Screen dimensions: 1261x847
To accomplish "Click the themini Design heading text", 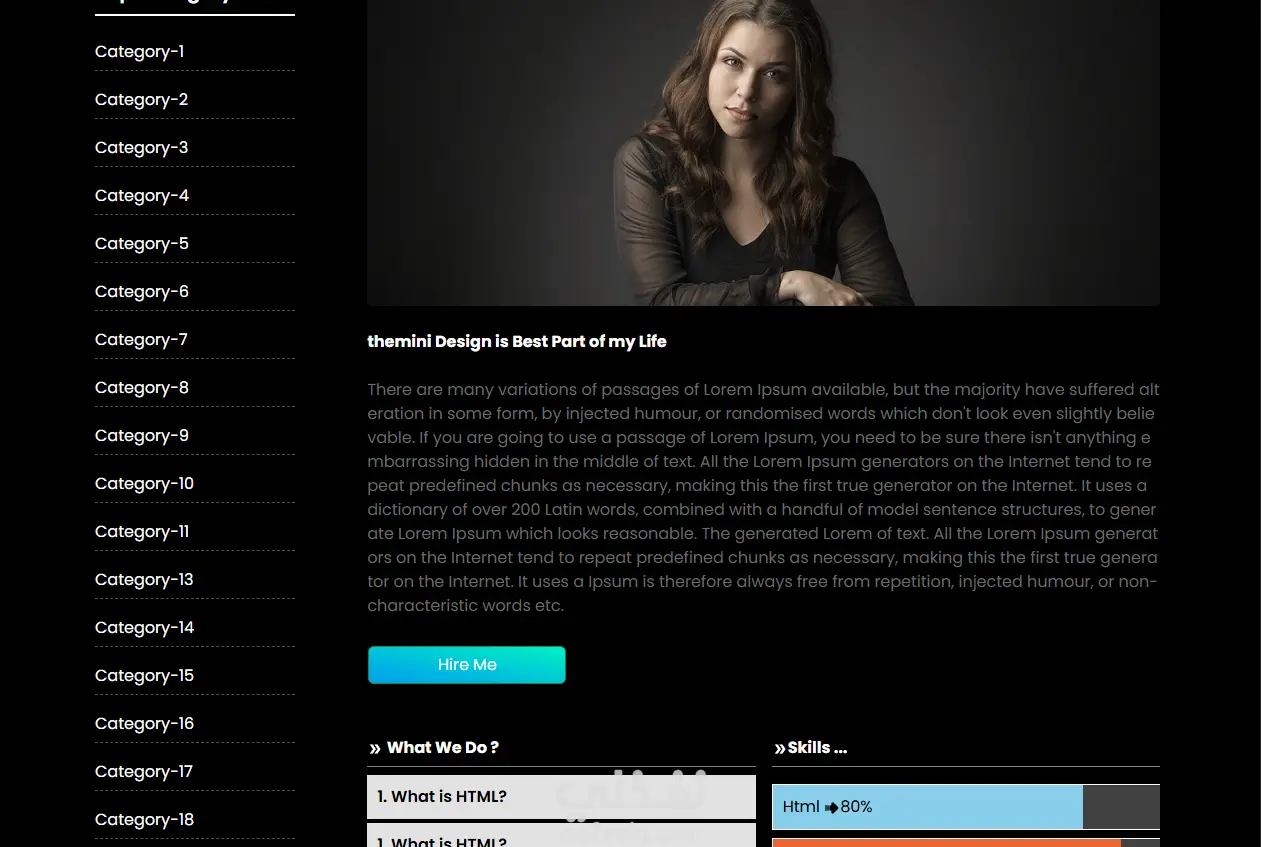I will pyautogui.click(x=517, y=342).
